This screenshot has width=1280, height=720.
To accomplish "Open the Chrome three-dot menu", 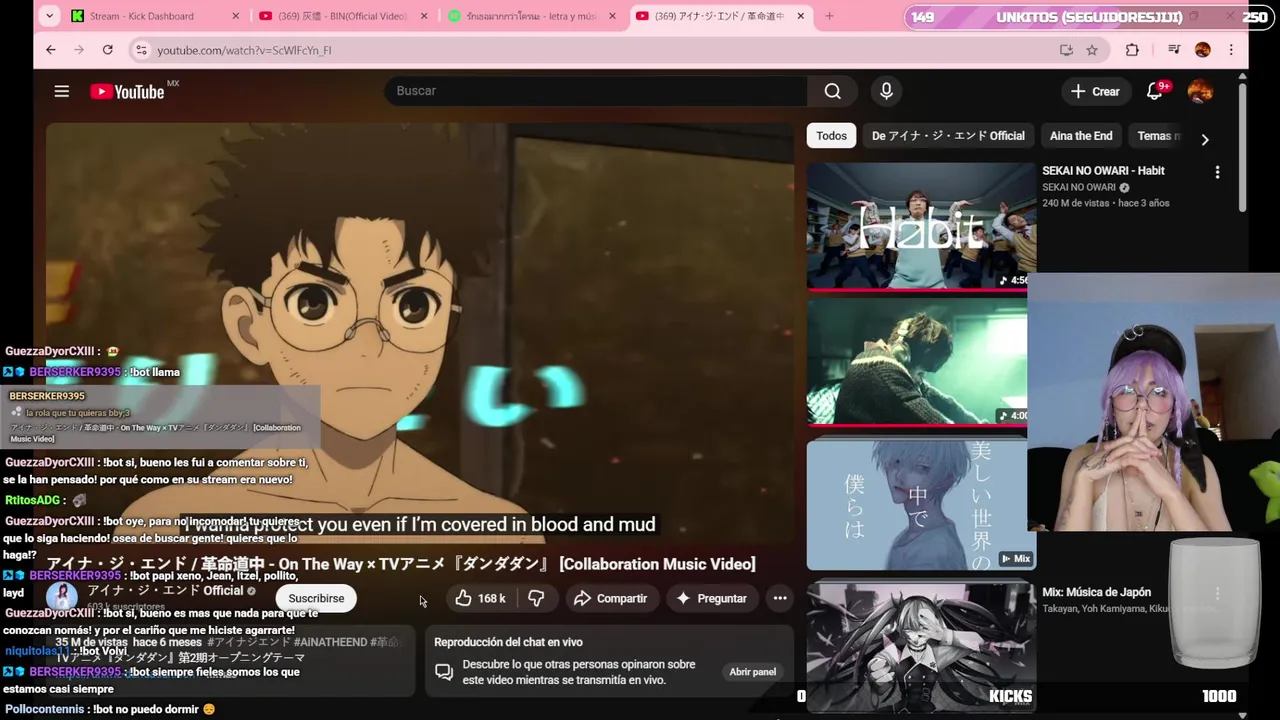I will [x=1231, y=50].
